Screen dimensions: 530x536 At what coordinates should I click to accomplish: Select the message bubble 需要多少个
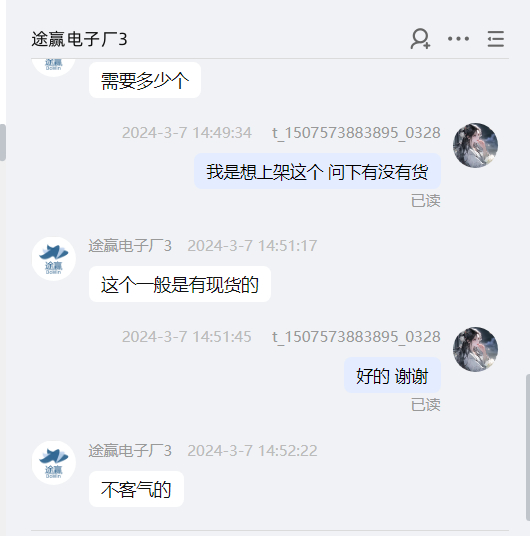click(x=145, y=80)
